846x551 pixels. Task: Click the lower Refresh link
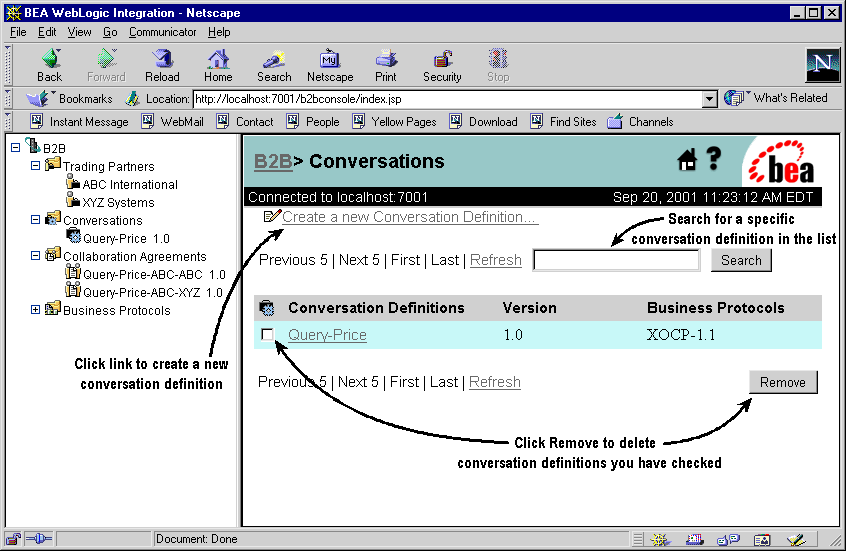(x=495, y=382)
